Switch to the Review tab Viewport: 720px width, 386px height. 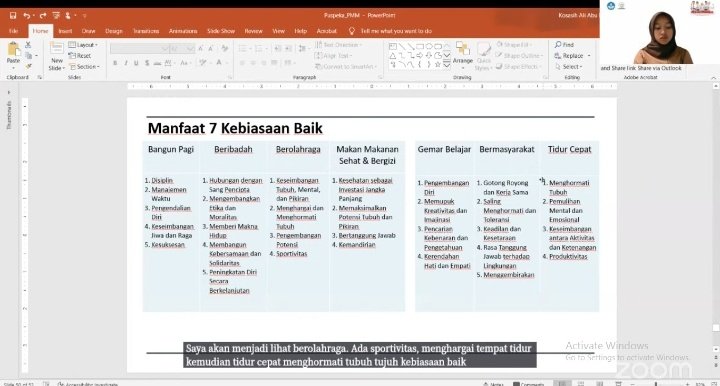point(253,31)
